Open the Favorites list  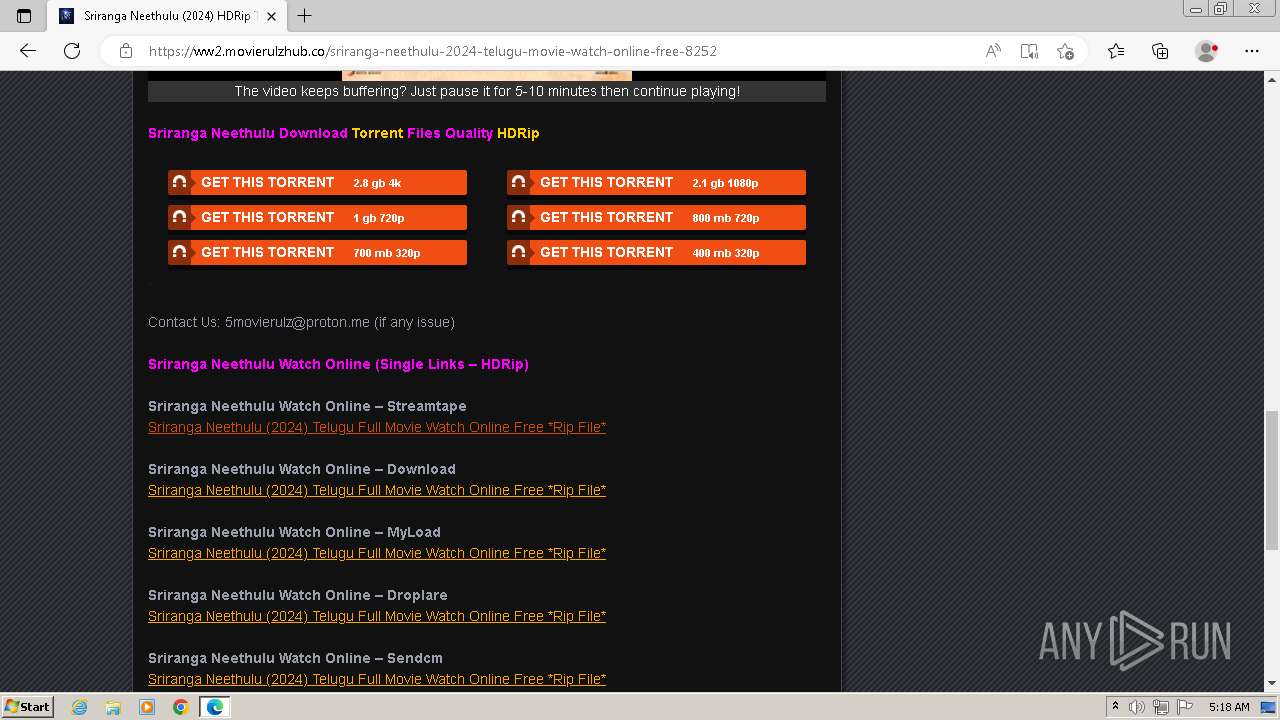(1116, 51)
